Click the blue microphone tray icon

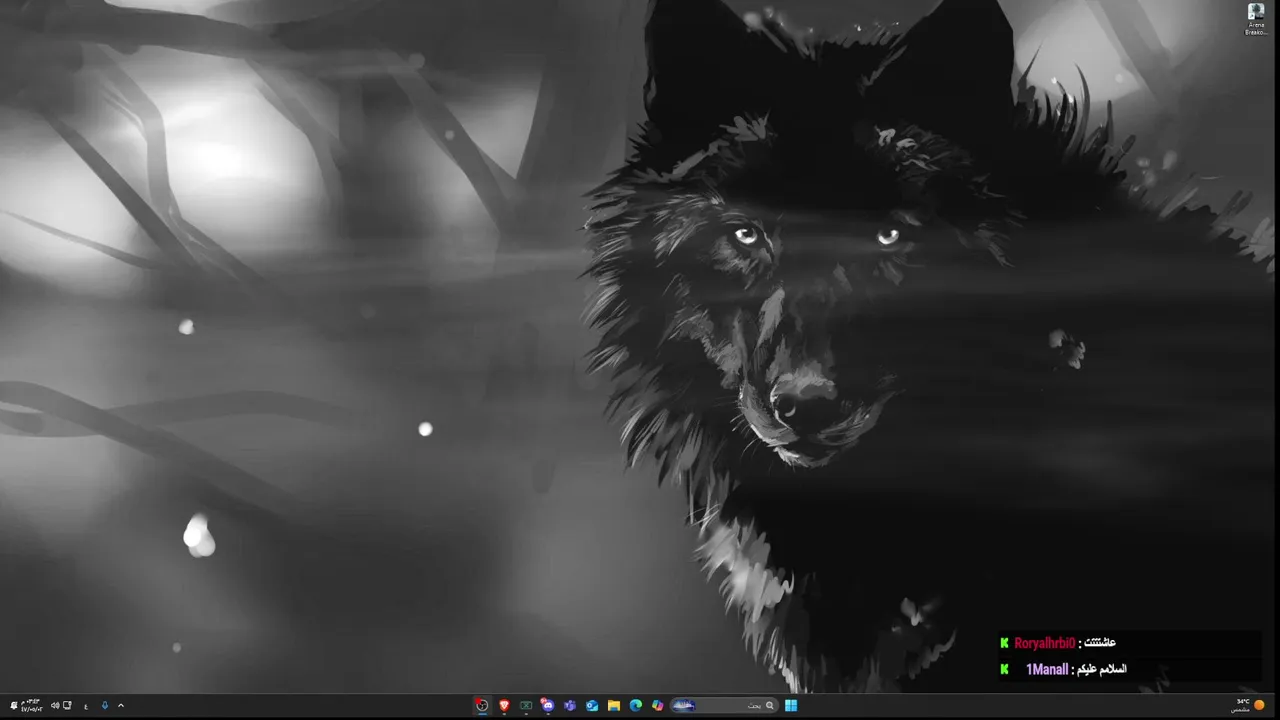[x=105, y=705]
